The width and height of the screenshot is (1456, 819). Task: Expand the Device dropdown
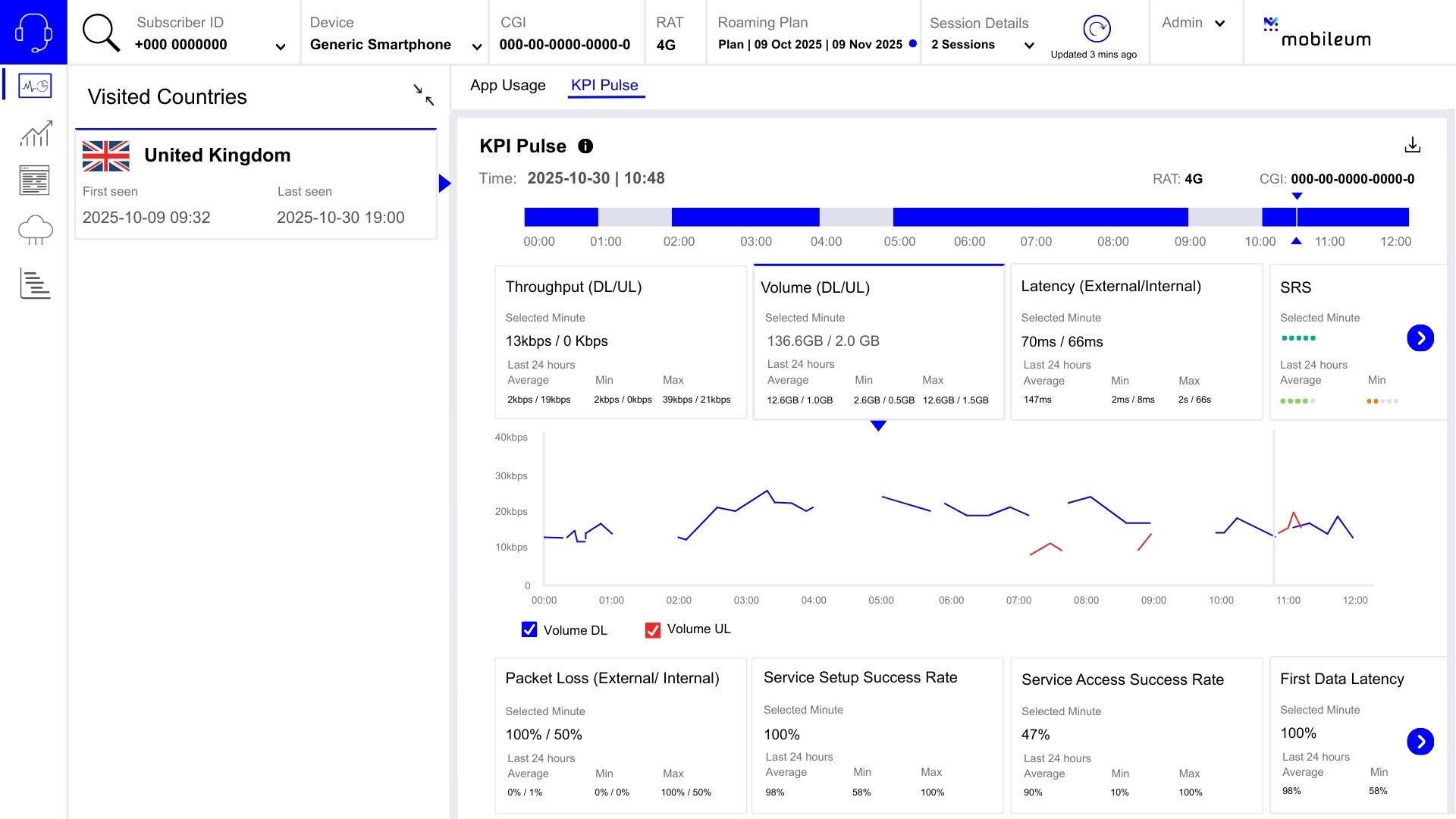tap(476, 47)
